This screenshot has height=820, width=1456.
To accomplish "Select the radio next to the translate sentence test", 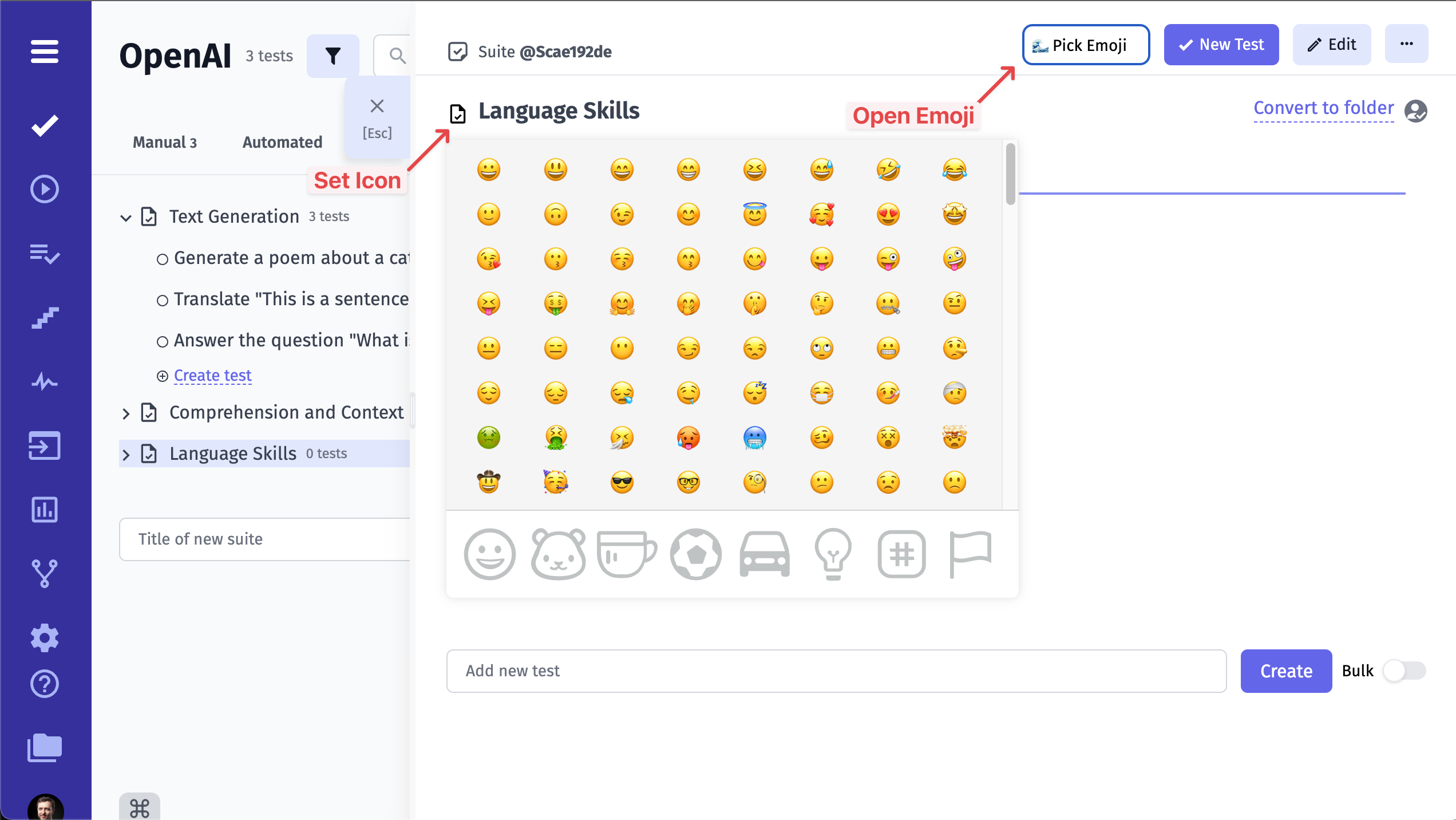I will coord(161,299).
